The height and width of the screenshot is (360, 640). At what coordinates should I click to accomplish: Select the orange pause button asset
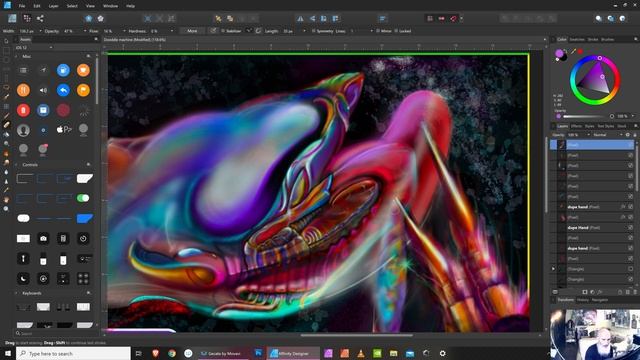23,90
